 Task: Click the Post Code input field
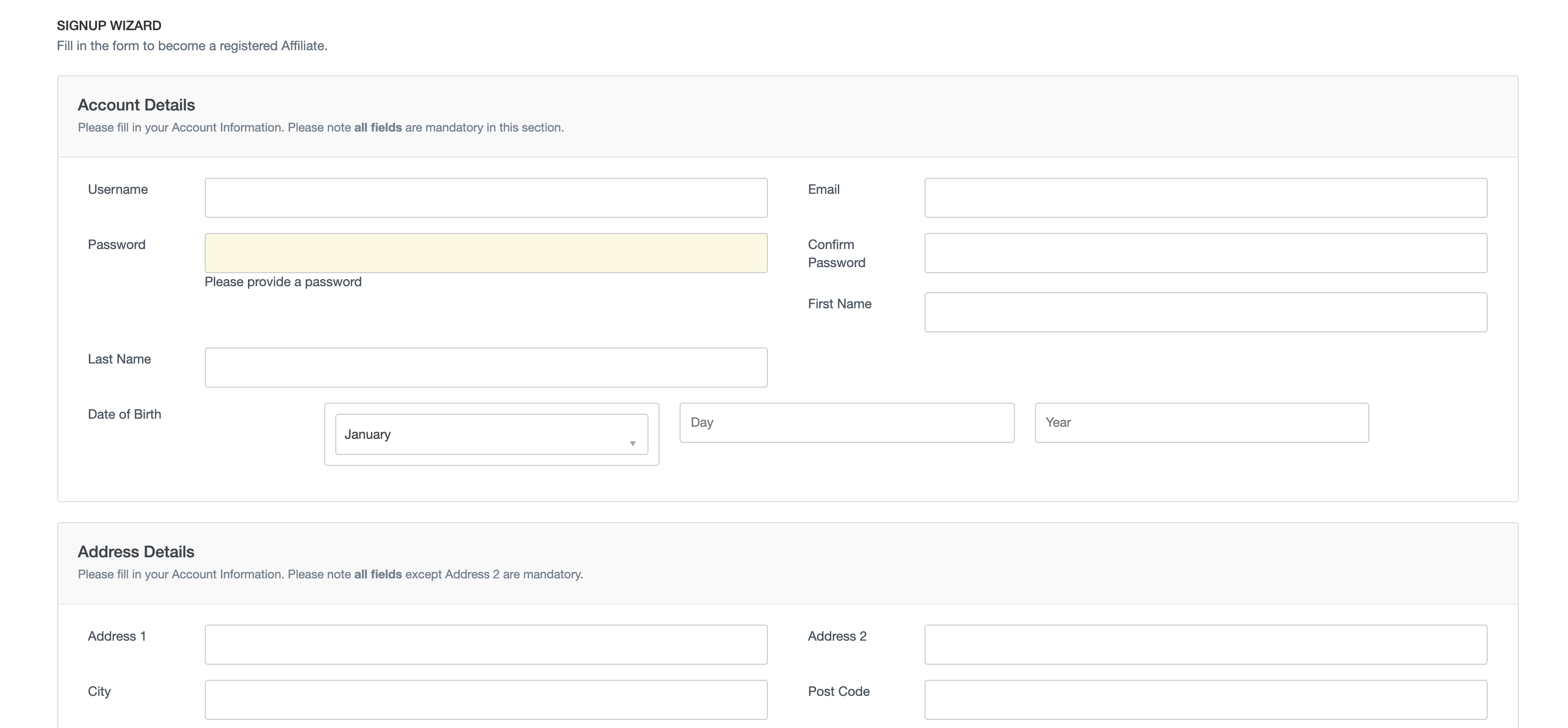click(1205, 699)
